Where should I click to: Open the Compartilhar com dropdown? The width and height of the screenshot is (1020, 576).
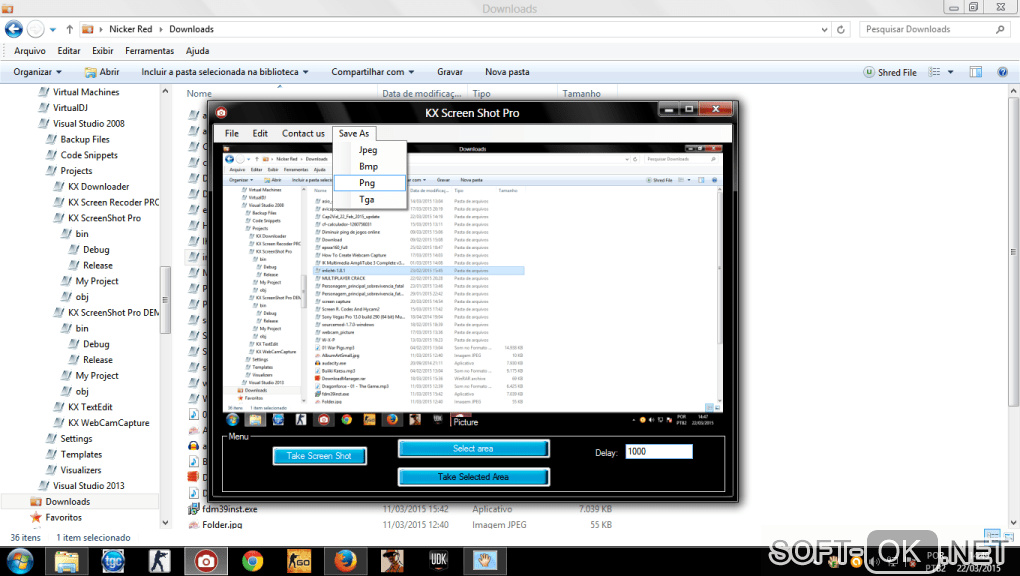372,72
